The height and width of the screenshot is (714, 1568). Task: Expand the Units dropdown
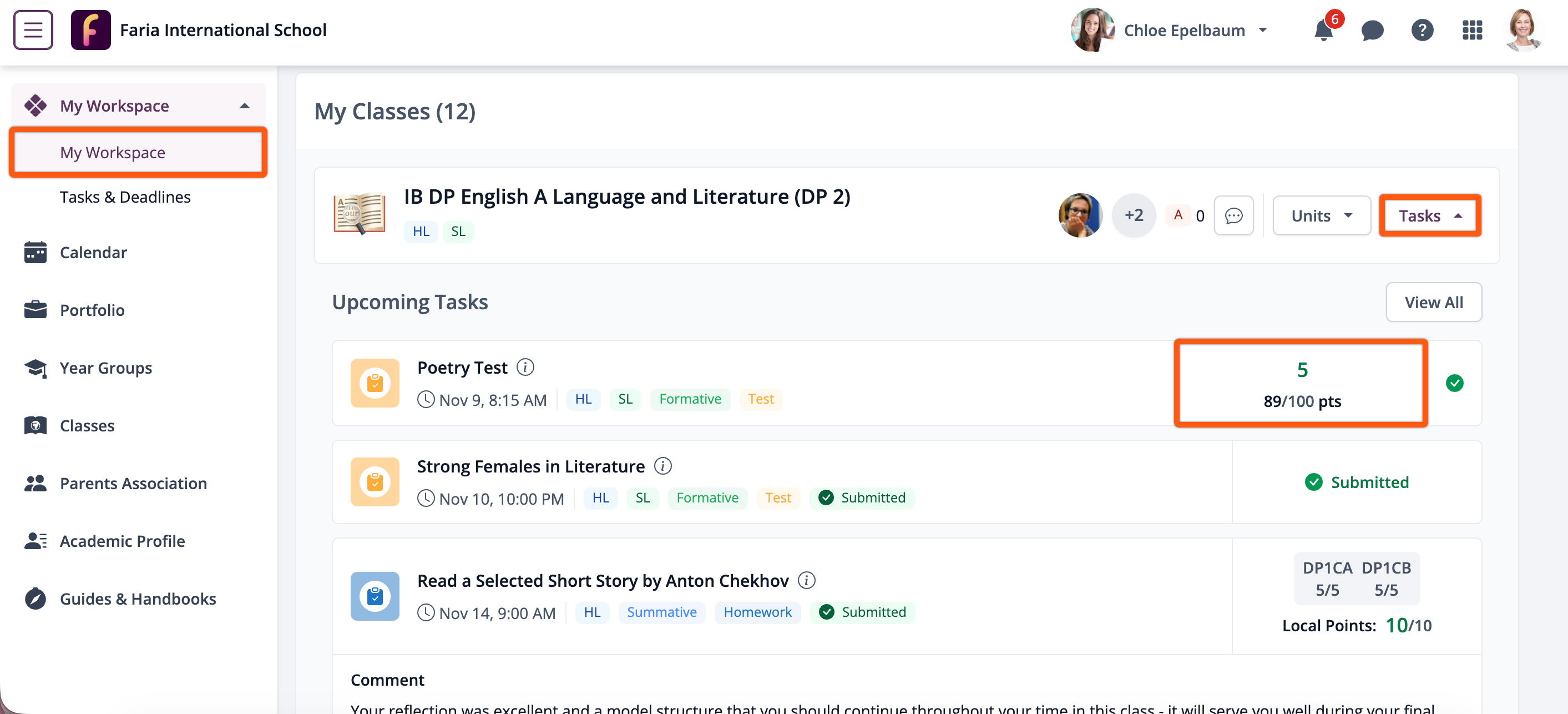click(1321, 215)
